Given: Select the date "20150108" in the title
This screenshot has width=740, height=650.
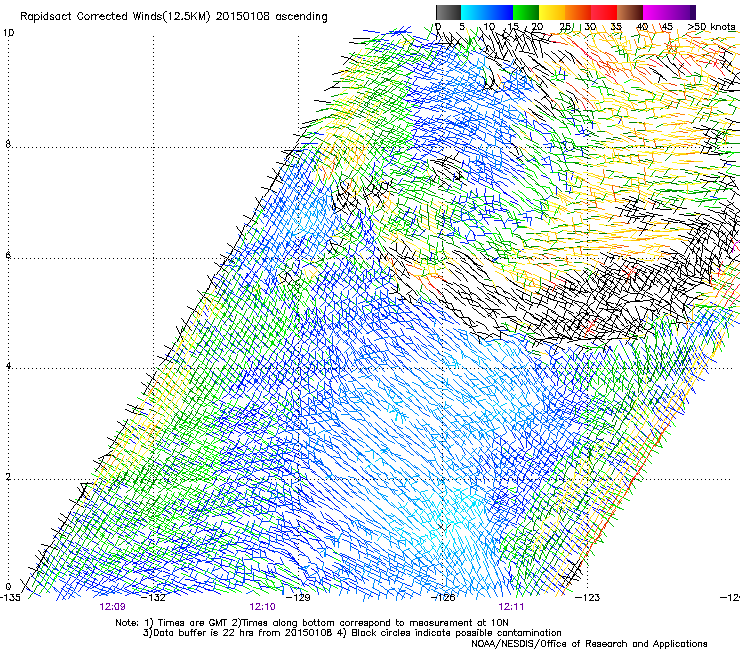Looking at the screenshot, I should point(243,17).
